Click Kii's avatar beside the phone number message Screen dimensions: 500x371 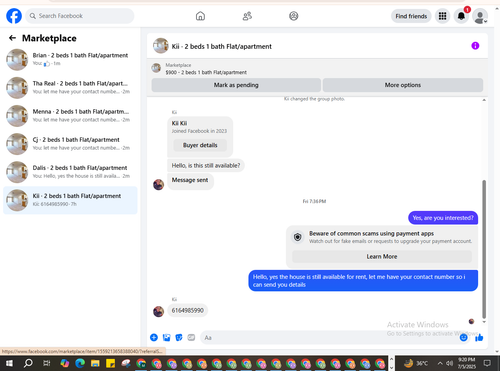158,311
